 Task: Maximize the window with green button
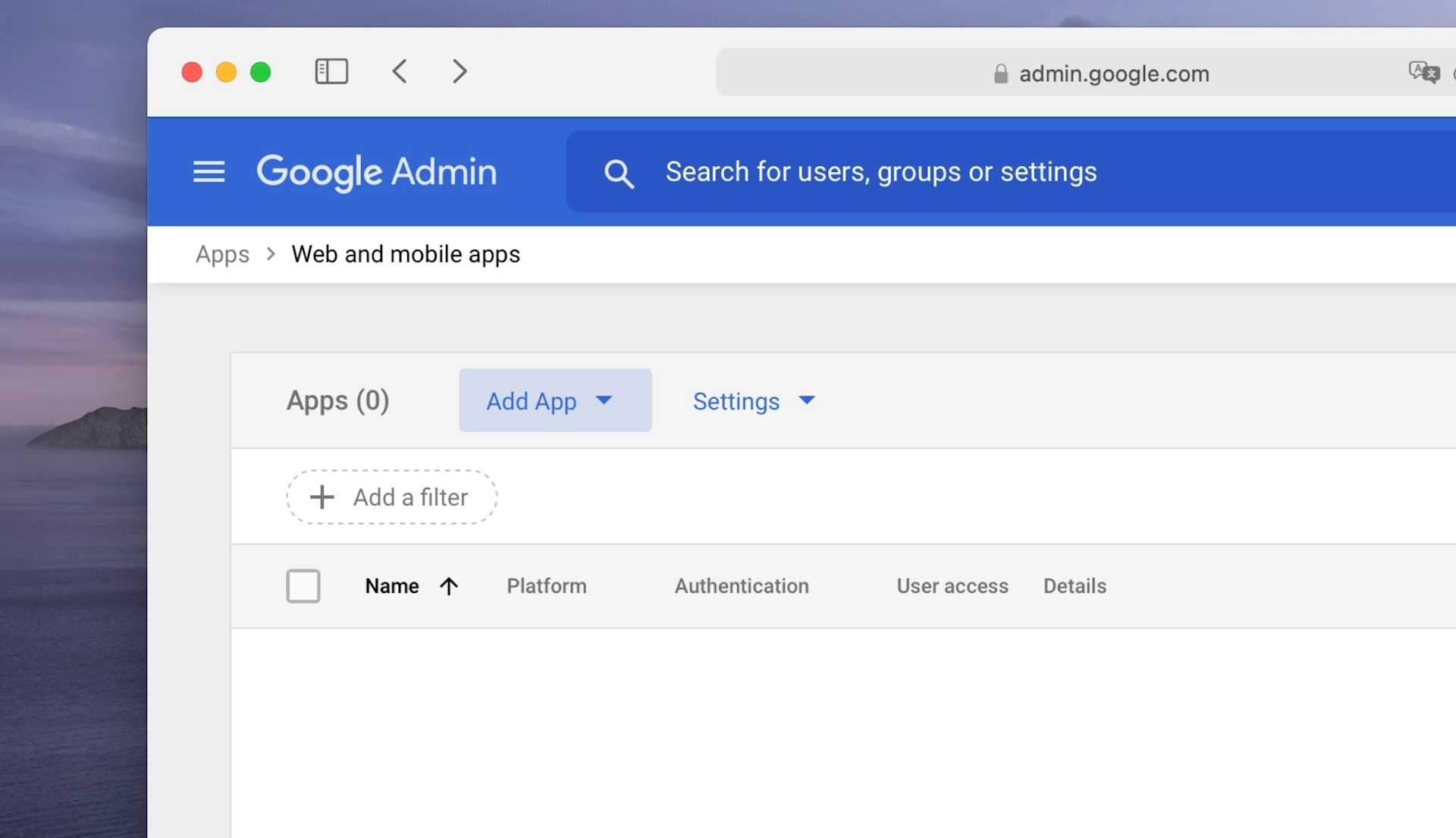tap(261, 72)
